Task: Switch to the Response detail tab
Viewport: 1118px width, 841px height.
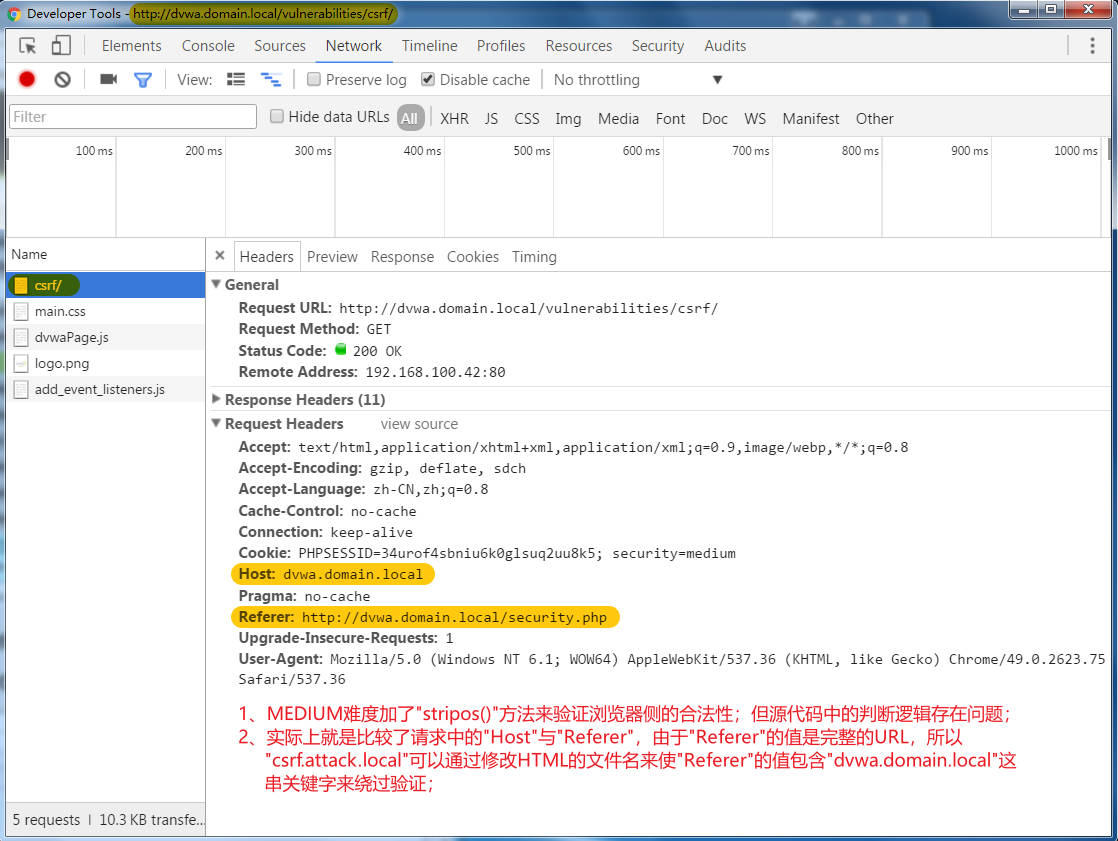Action: pos(402,257)
